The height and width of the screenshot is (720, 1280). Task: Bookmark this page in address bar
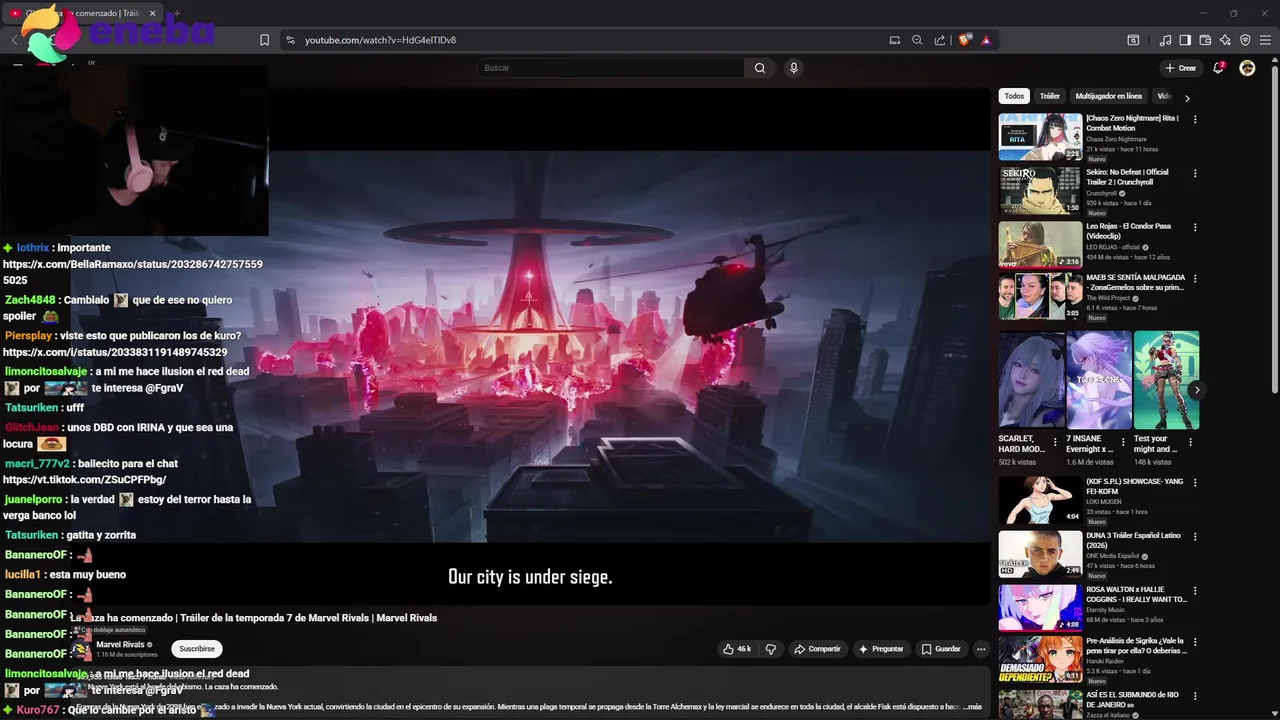(x=264, y=40)
